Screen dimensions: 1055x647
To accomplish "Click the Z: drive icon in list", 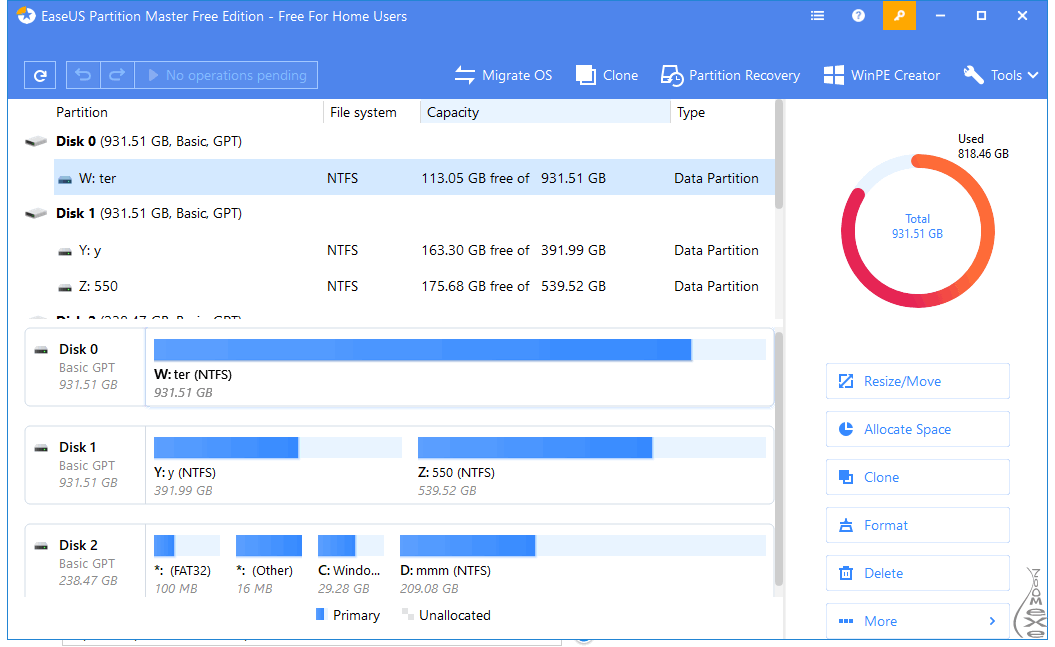I will tap(65, 287).
